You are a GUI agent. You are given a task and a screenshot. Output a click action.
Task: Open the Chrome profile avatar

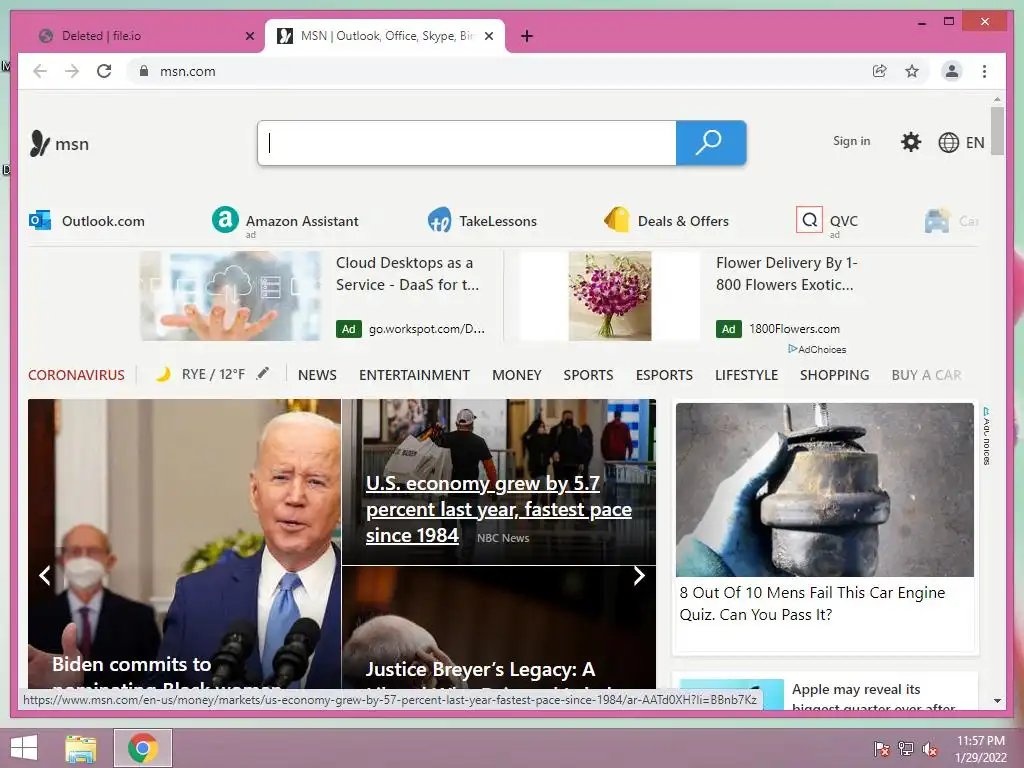click(952, 71)
